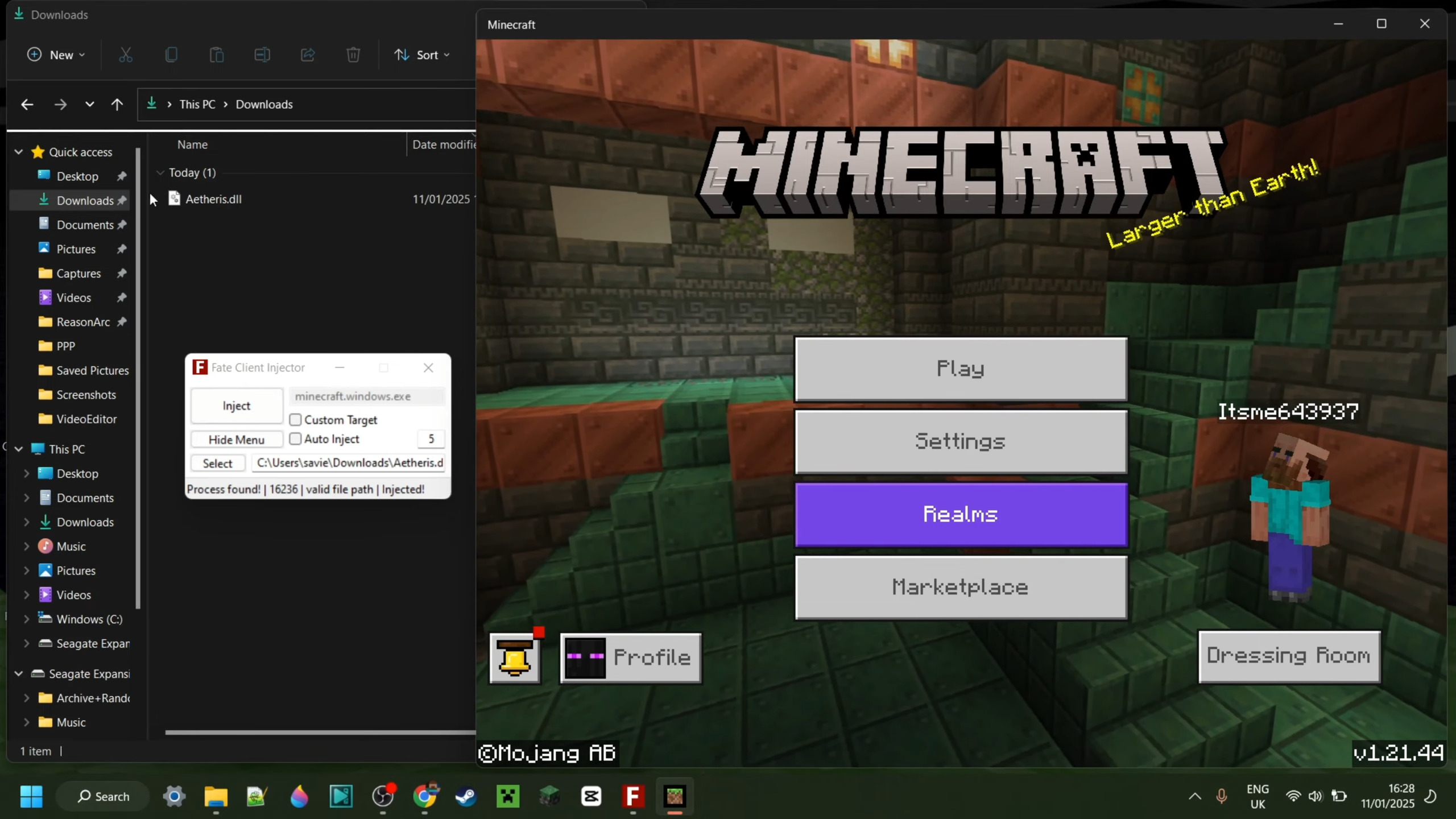Go up one folder level in Explorer
The width and height of the screenshot is (1456, 819).
[x=117, y=104]
